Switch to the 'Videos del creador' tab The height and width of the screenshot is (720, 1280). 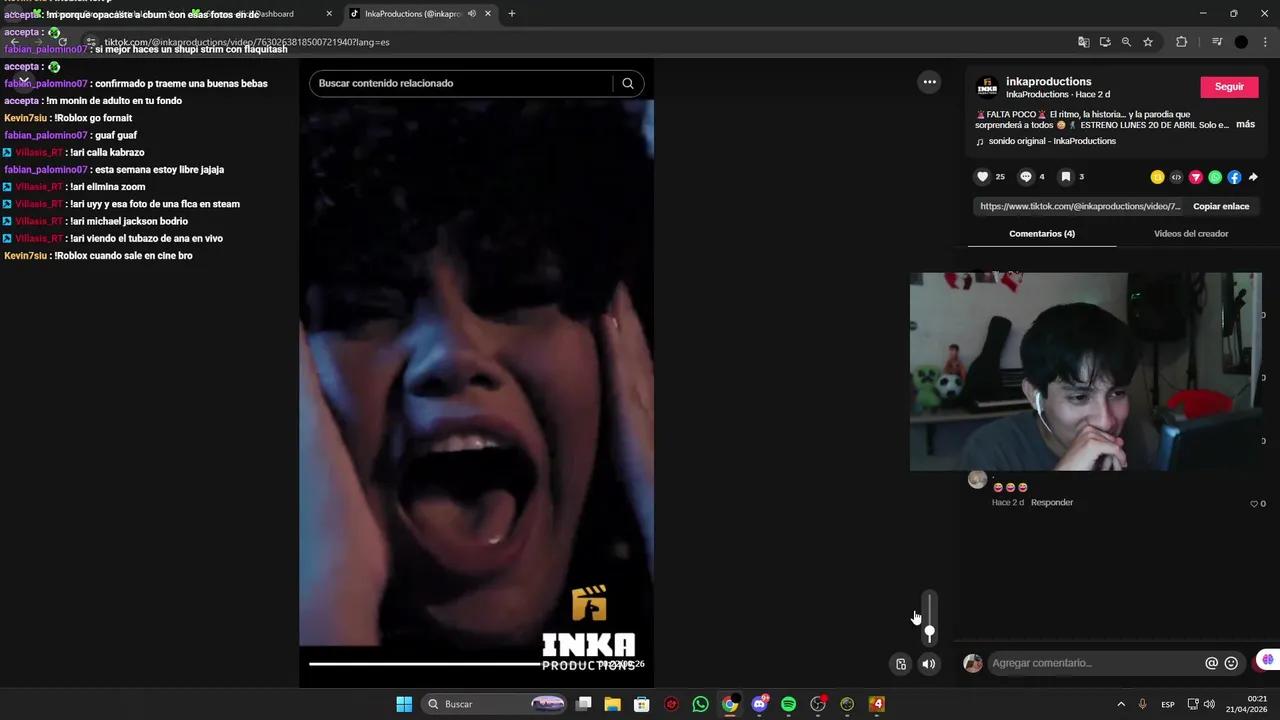click(x=1190, y=233)
